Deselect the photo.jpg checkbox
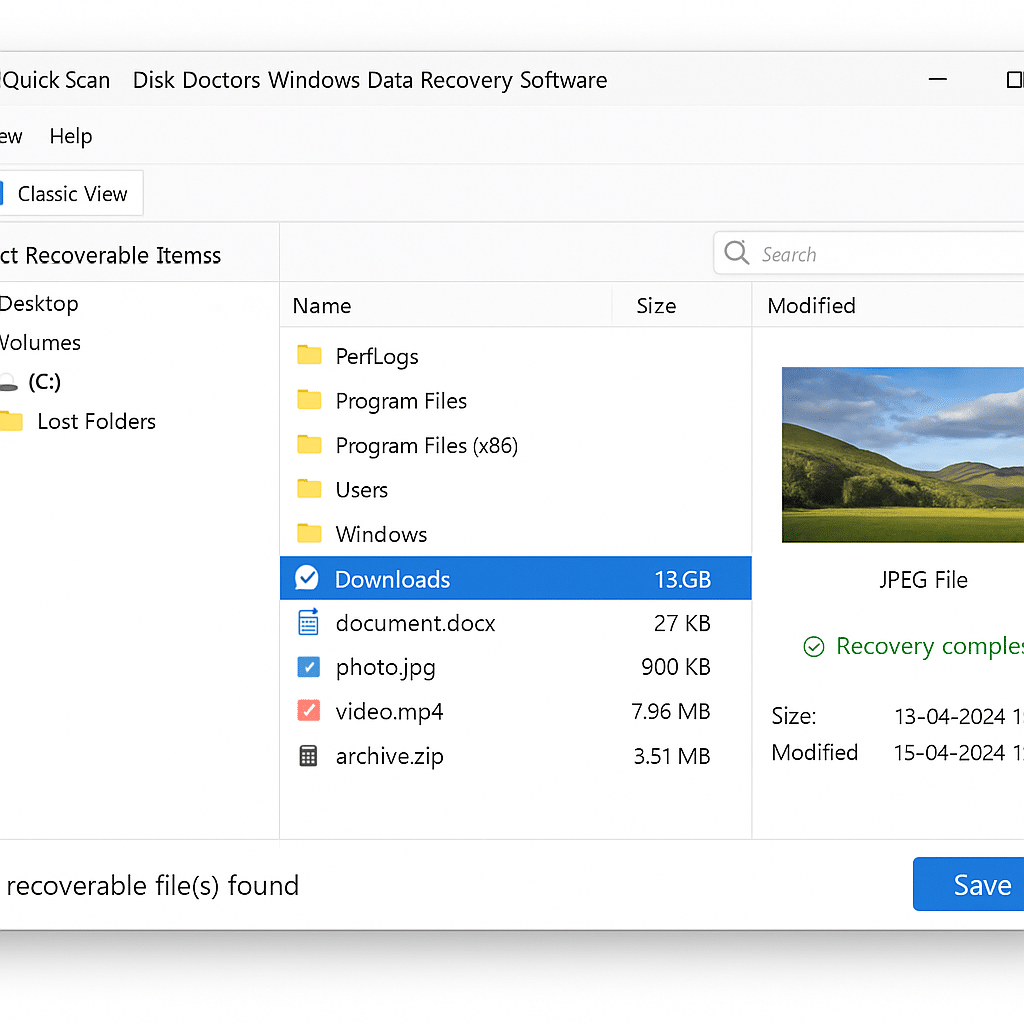This screenshot has height=1024, width=1024. pos(307,667)
